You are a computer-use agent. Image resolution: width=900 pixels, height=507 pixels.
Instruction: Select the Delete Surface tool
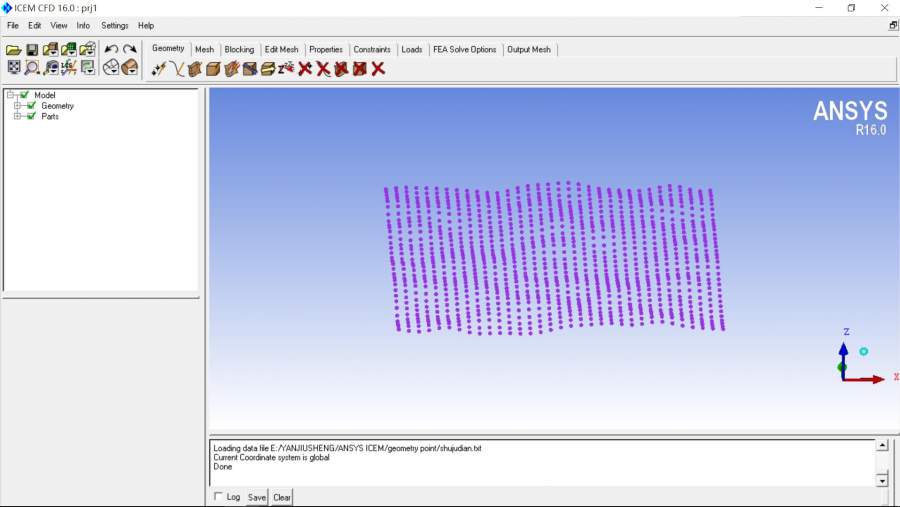(342, 69)
